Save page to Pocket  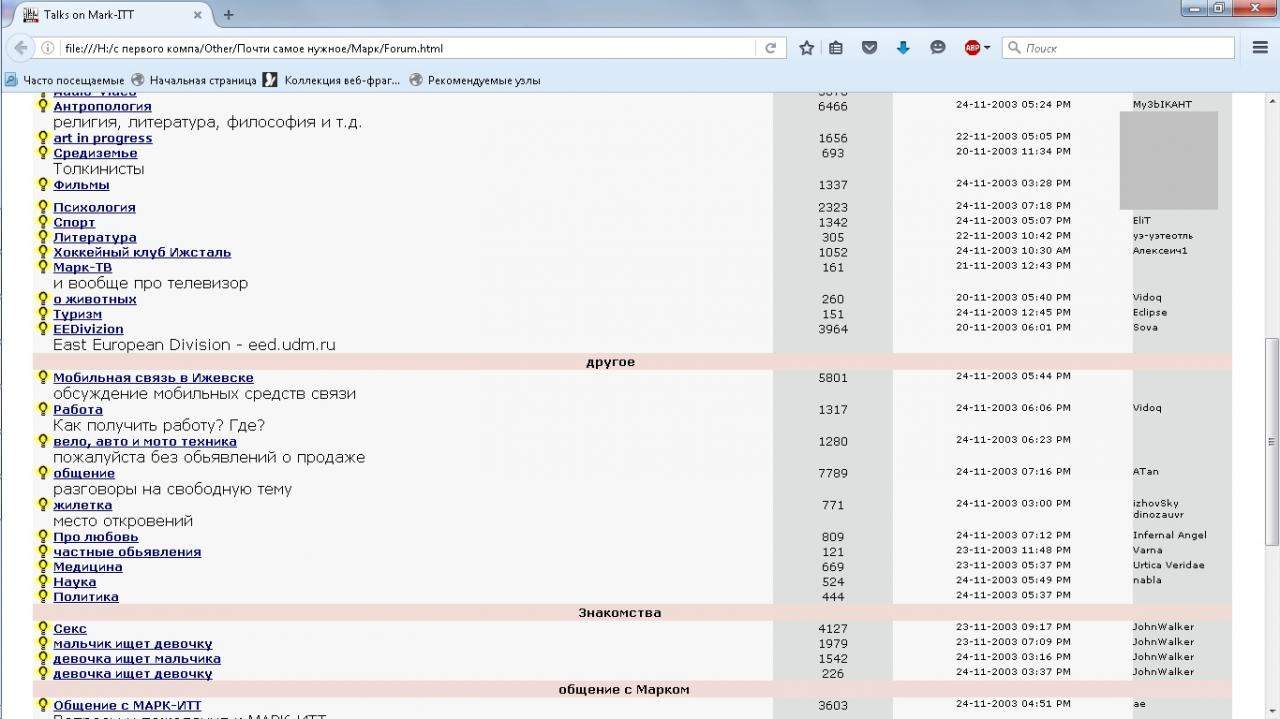tap(869, 48)
